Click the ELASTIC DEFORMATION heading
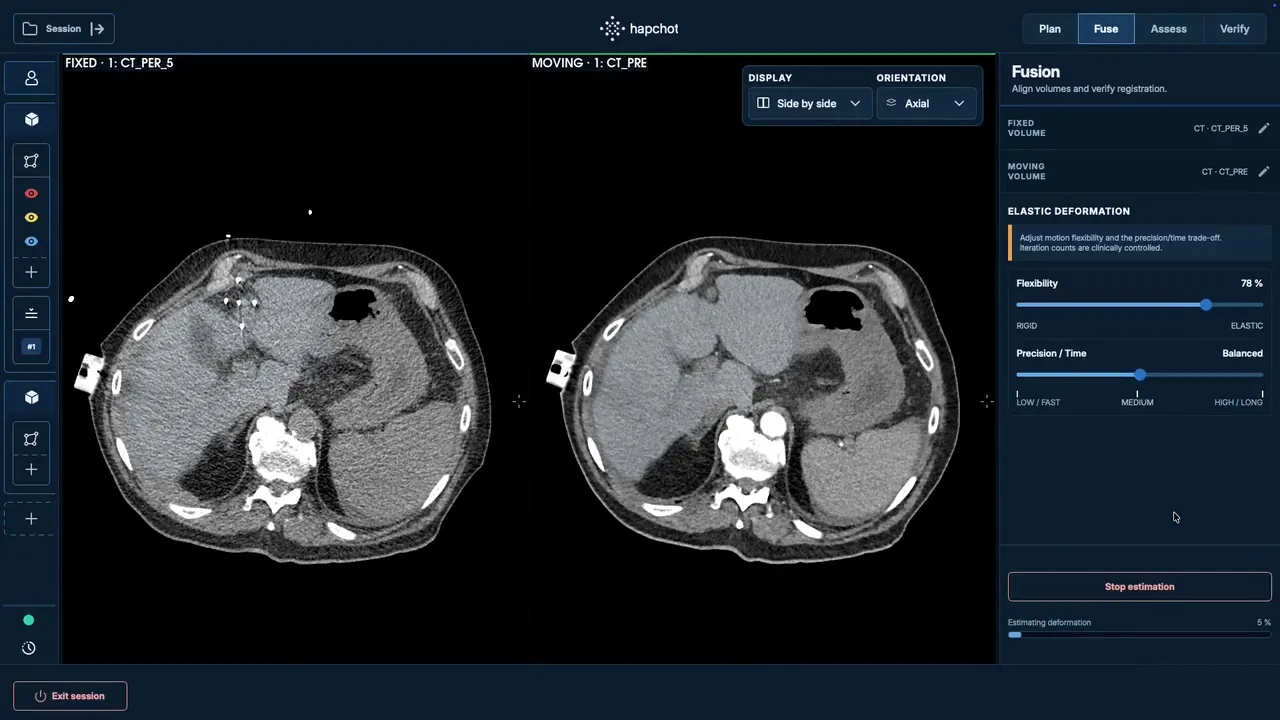Viewport: 1280px width, 720px height. (x=1069, y=211)
